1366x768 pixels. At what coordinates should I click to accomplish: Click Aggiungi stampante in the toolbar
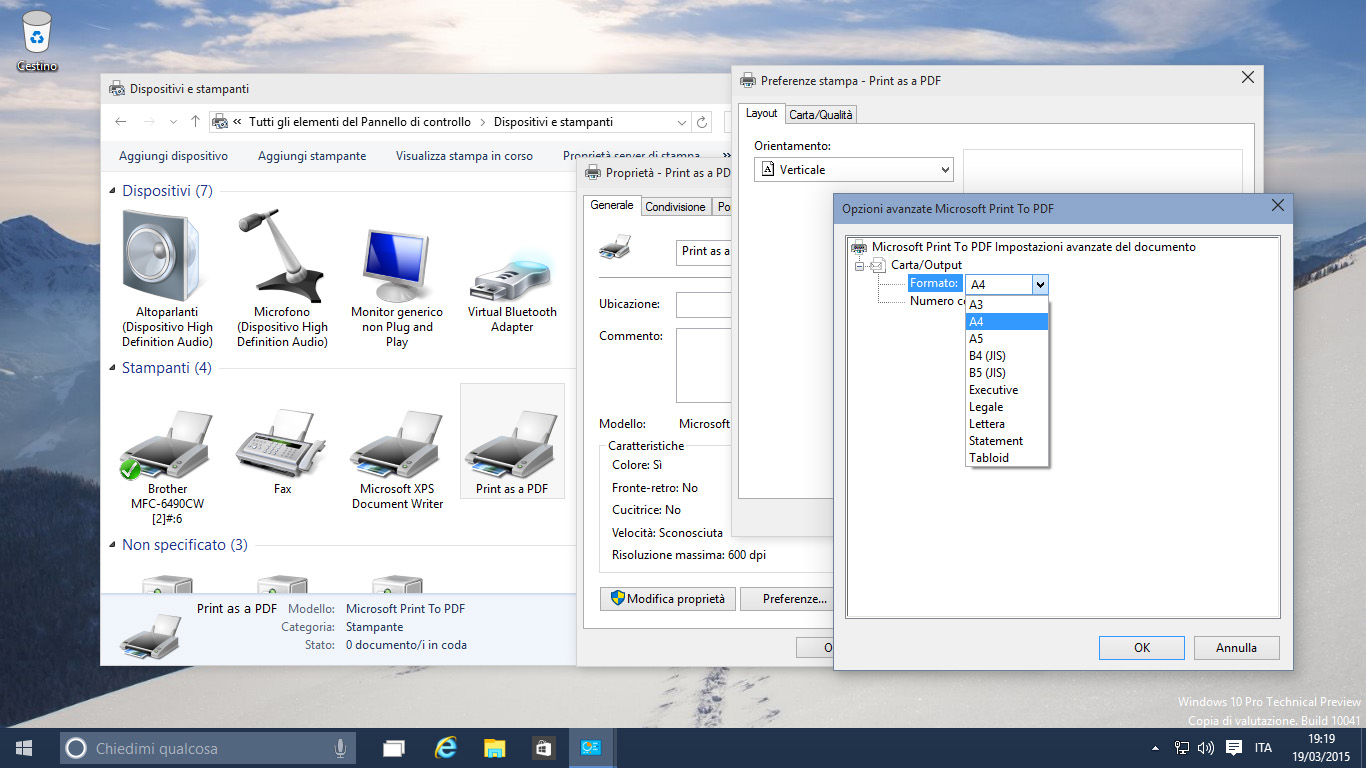click(x=312, y=156)
